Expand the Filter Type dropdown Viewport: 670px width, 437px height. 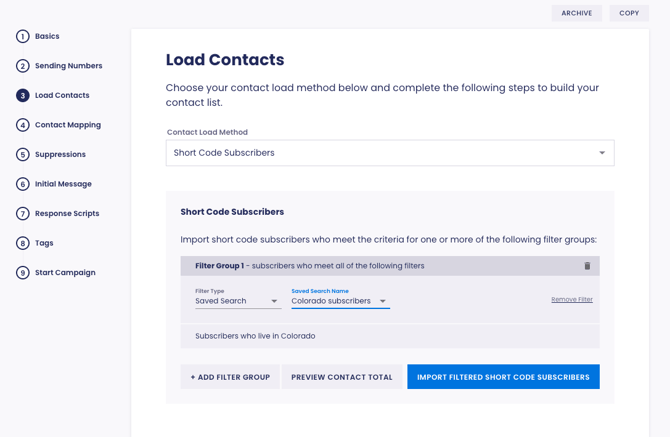(x=237, y=301)
